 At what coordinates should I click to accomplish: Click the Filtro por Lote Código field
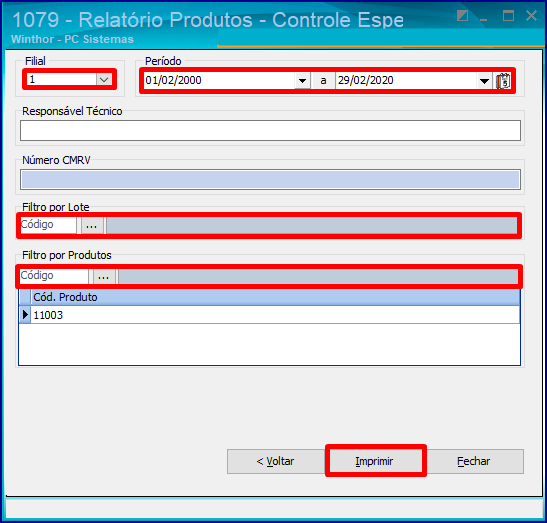[x=48, y=225]
